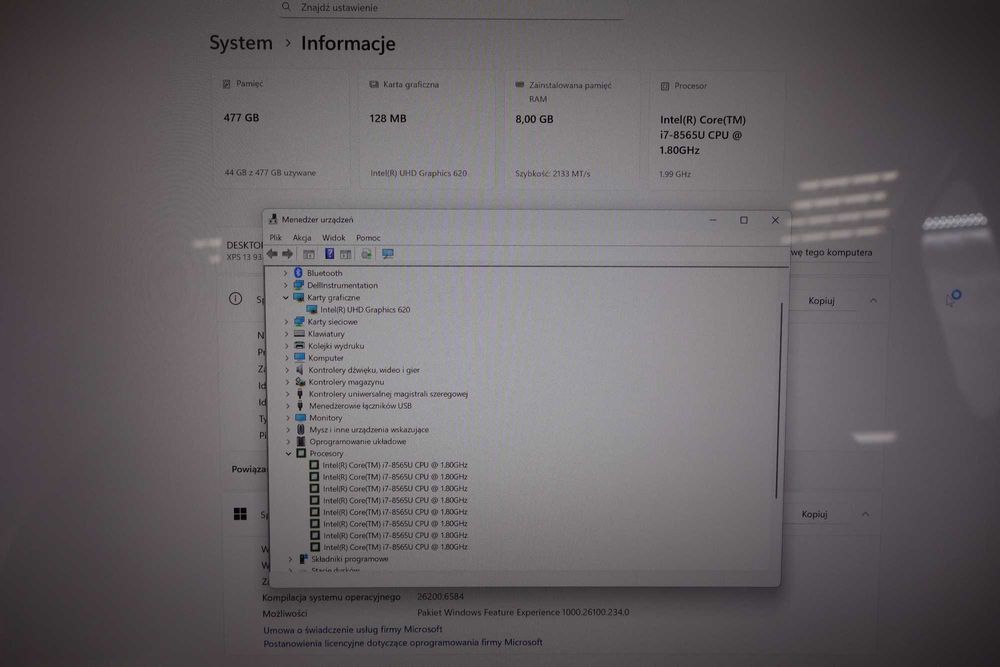
Task: Click the Windows logo icon in Settings
Action: pos(240,514)
